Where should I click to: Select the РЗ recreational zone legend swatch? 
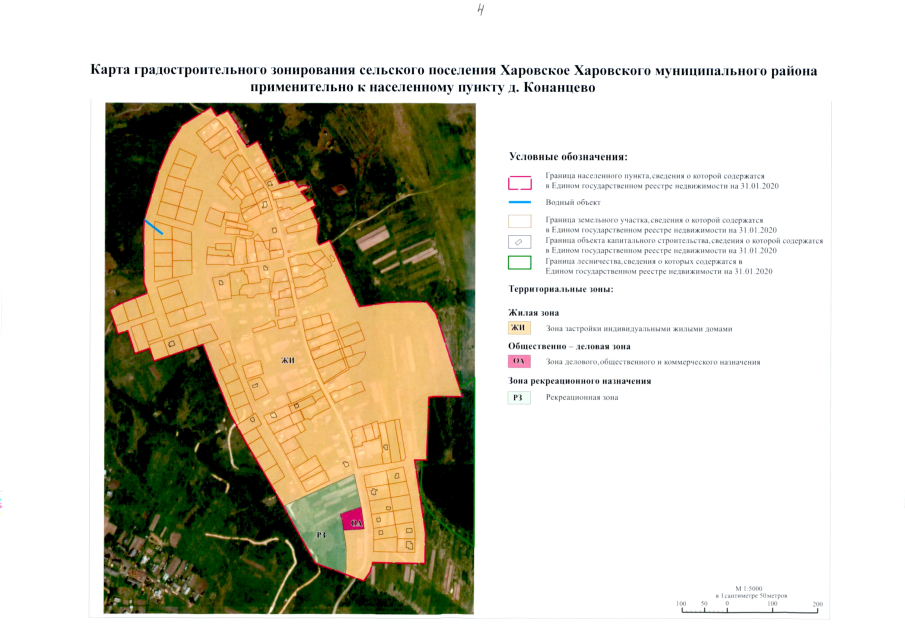coord(519,397)
